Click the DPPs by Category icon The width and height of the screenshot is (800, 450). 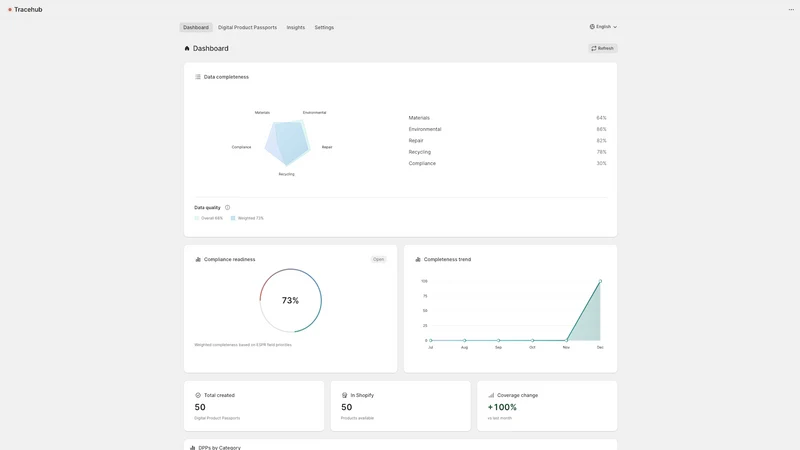[x=192, y=447]
